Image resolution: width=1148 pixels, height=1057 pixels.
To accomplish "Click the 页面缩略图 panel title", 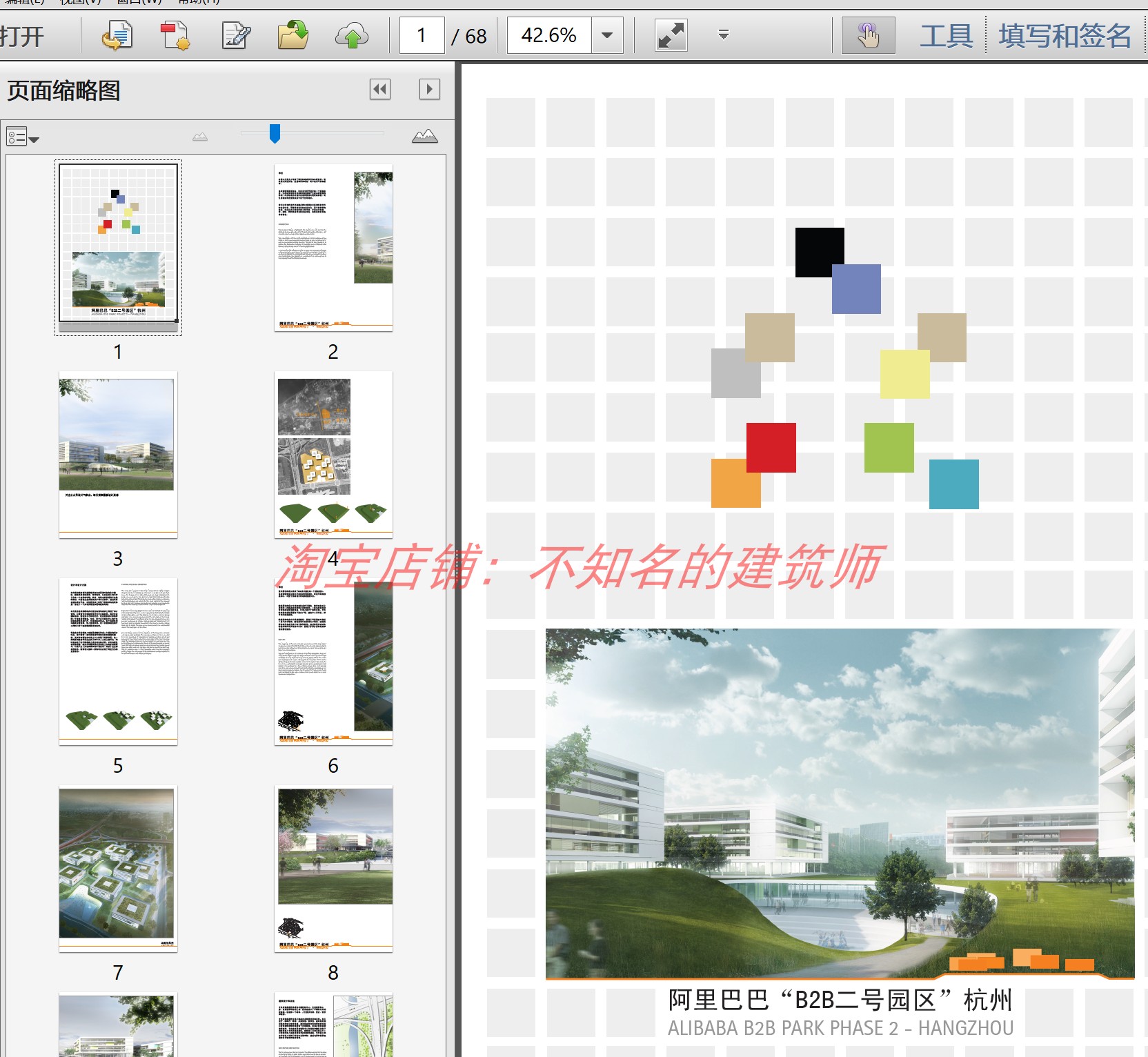I will [63, 90].
